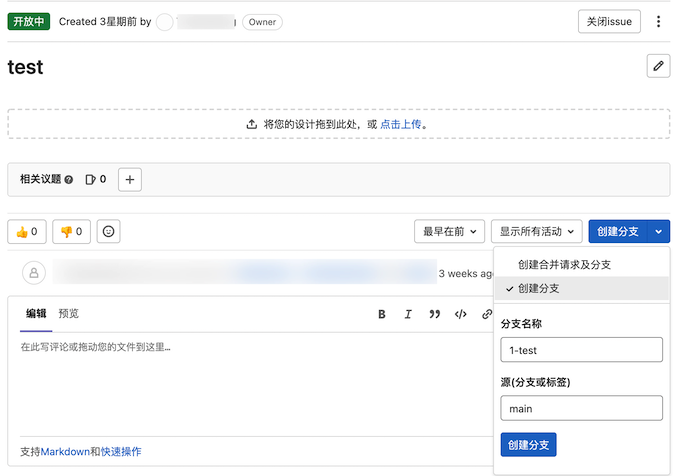This screenshot has height=476, width=680.
Task: Open the vertical ellipsis issue actions menu
Action: (658, 22)
